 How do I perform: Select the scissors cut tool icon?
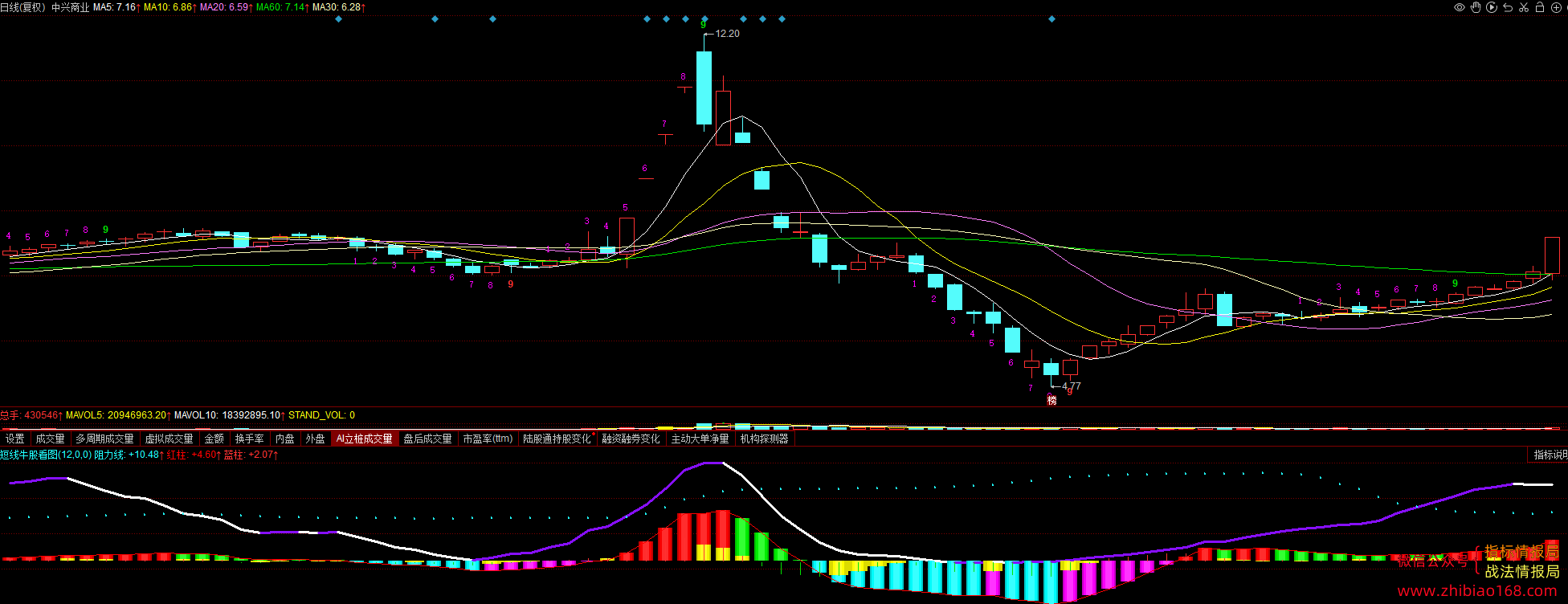click(1524, 7)
